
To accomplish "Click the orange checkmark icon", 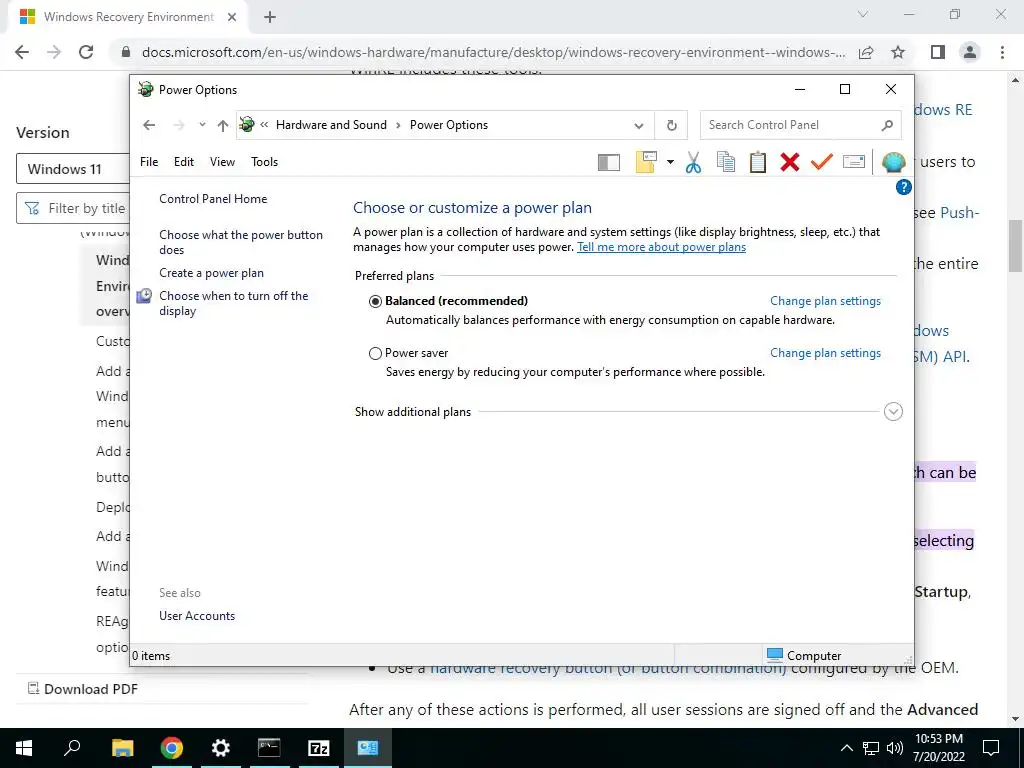I will click(x=822, y=162).
